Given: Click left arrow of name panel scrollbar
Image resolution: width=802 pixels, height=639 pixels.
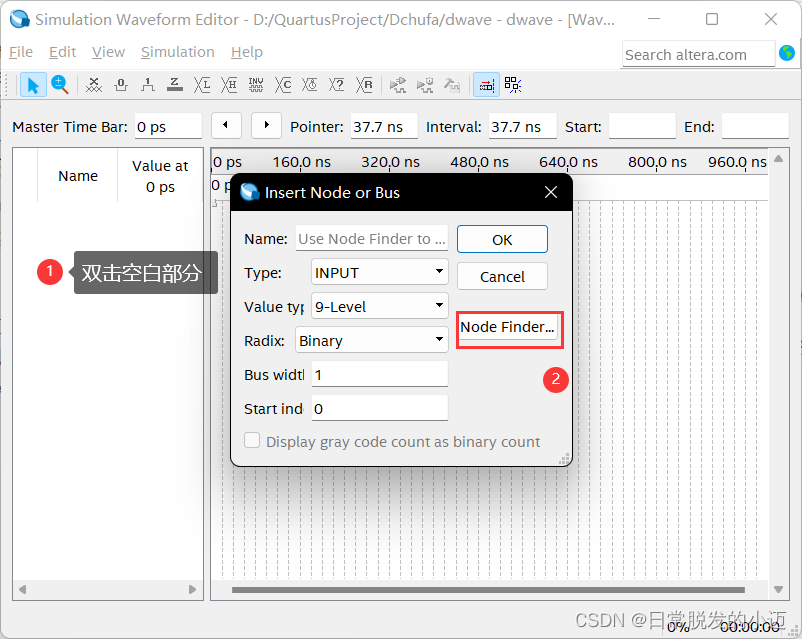Looking at the screenshot, I should [x=22, y=589].
